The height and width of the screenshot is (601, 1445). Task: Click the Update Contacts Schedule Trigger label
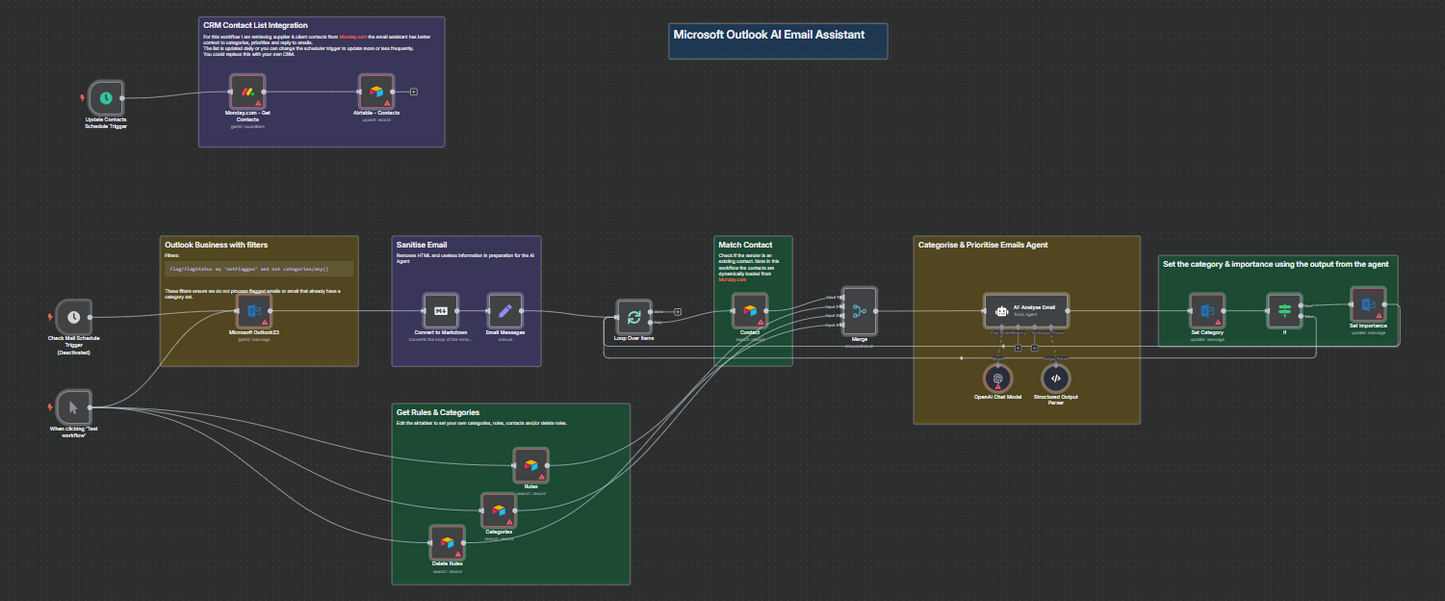(x=106, y=123)
